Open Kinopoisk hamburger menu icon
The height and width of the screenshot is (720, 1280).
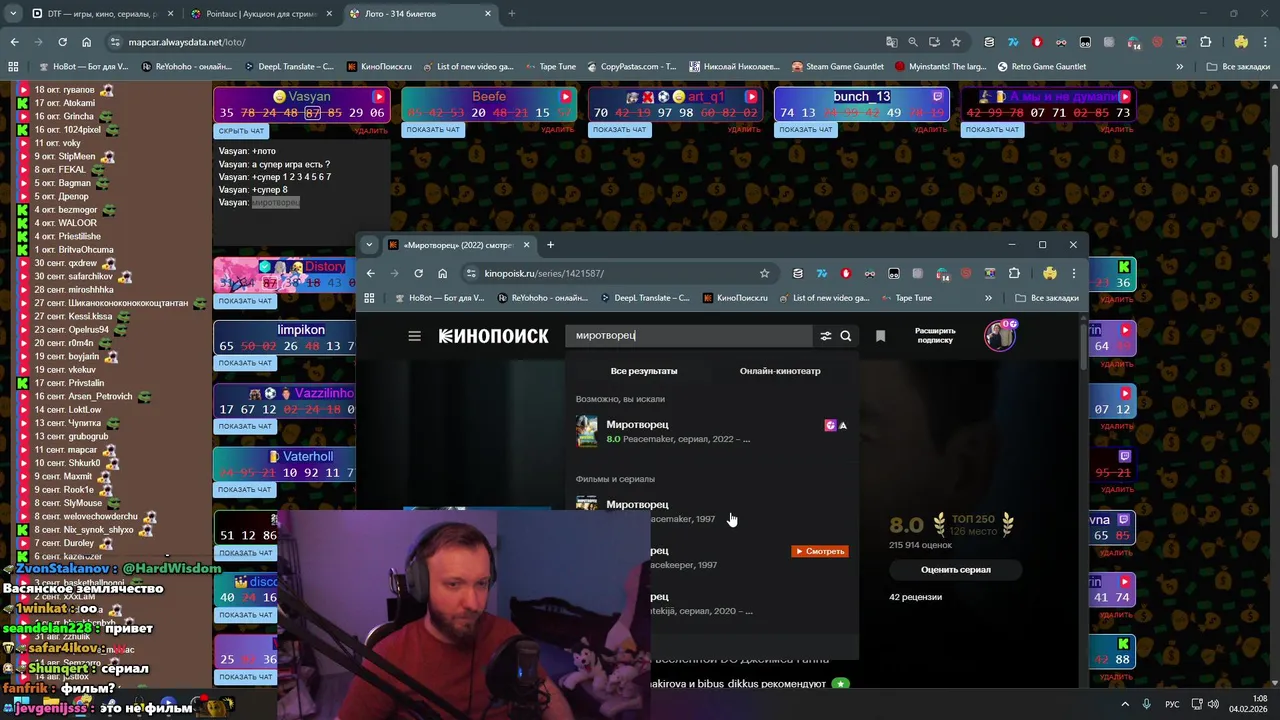[x=414, y=336]
